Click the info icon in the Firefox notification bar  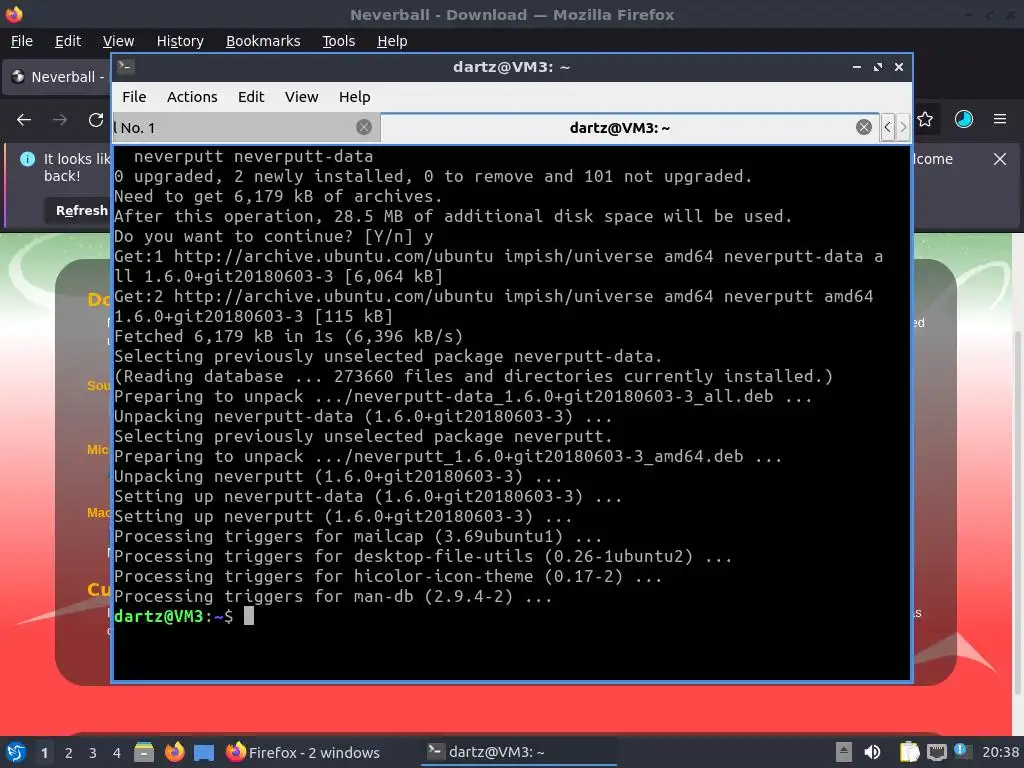tap(27, 159)
